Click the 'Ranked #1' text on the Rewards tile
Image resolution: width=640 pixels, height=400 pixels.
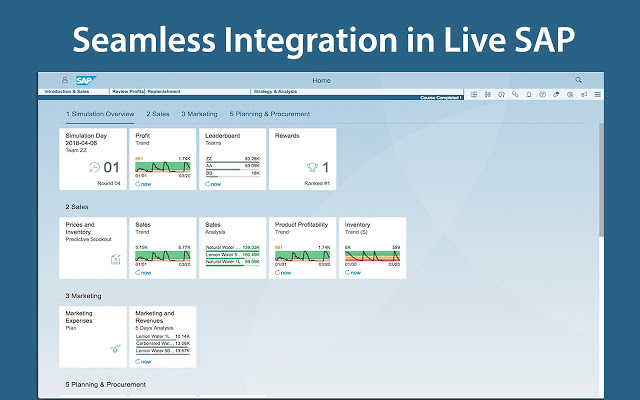click(317, 184)
